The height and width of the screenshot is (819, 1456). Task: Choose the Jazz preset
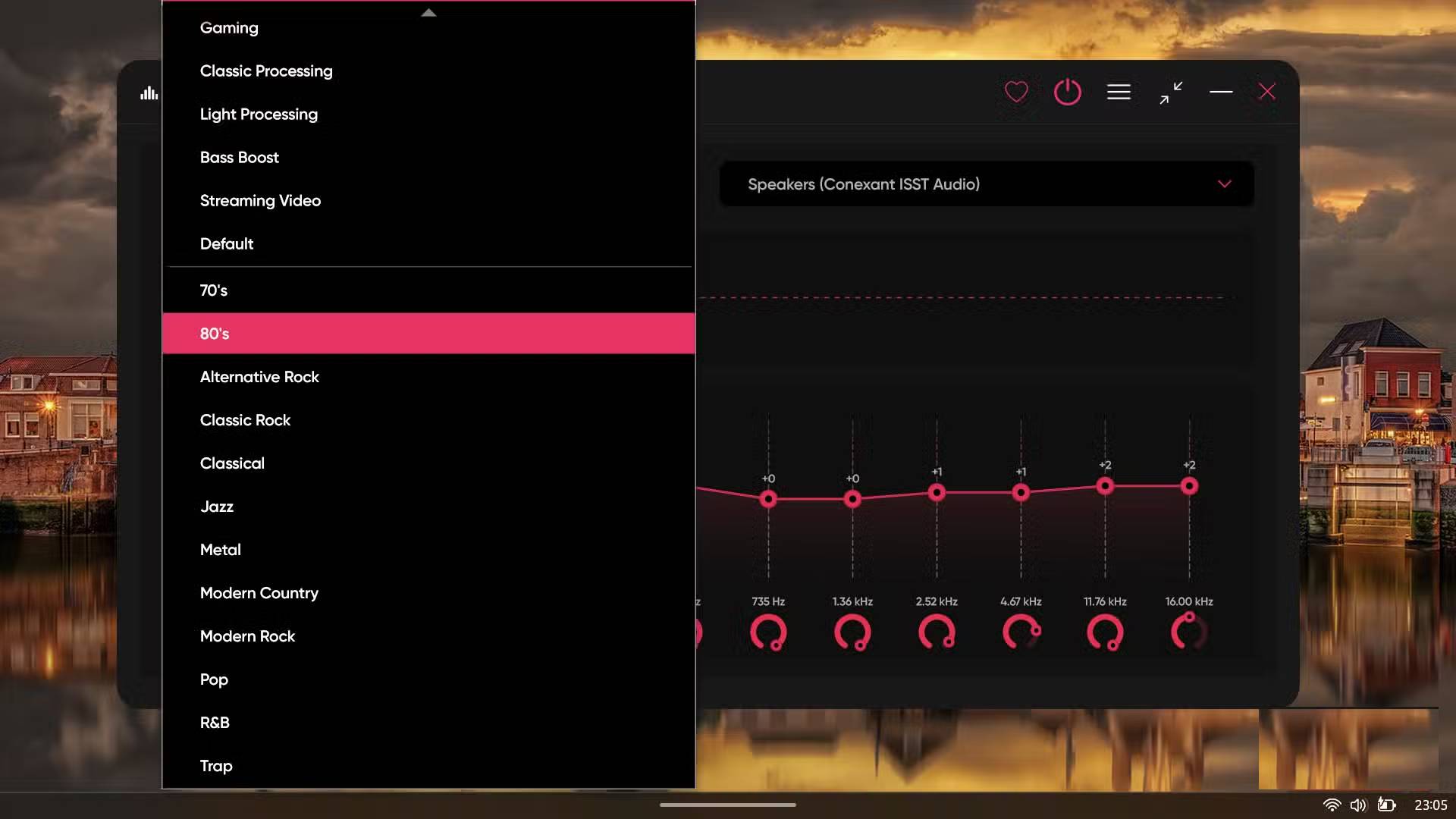click(x=217, y=507)
